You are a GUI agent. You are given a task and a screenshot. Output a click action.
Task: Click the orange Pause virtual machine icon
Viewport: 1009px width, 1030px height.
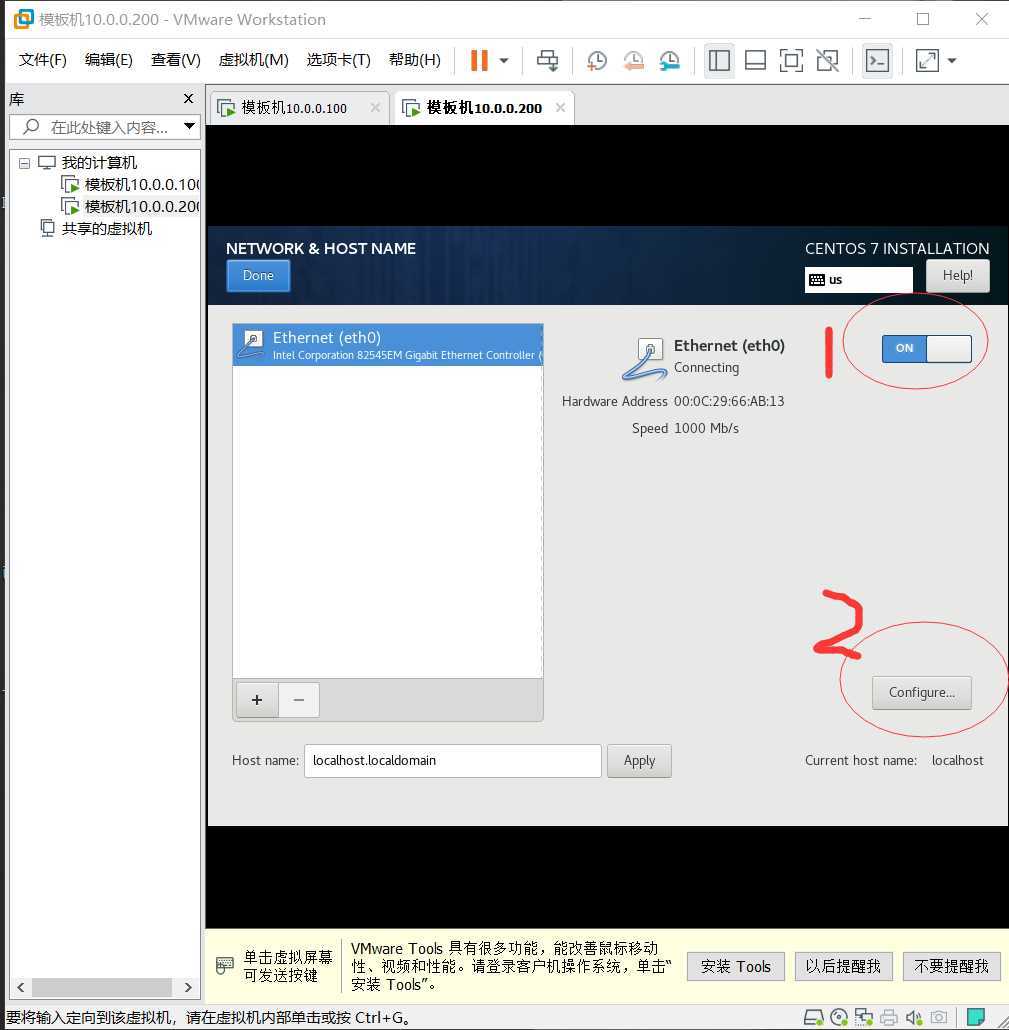click(x=480, y=60)
